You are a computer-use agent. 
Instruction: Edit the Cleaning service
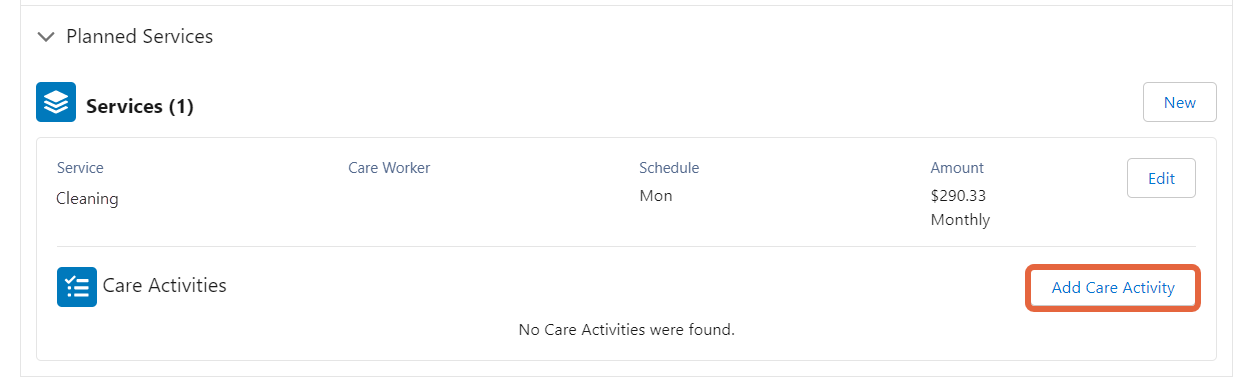(x=1161, y=178)
